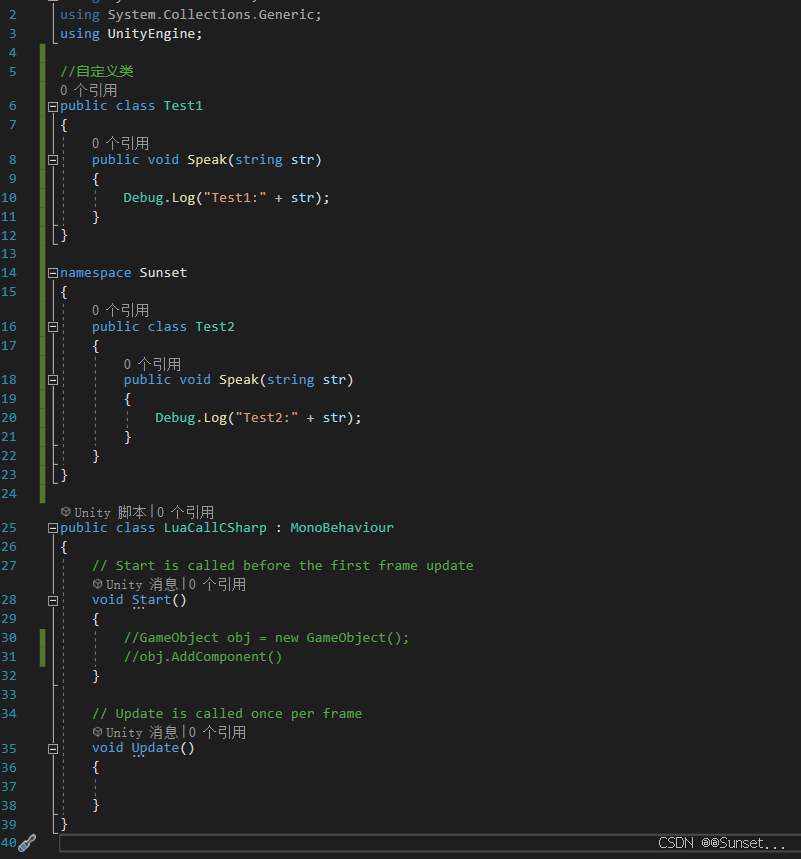The height and width of the screenshot is (859, 801).
Task: Click the string "Test1:" on line 10
Action: (x=235, y=198)
